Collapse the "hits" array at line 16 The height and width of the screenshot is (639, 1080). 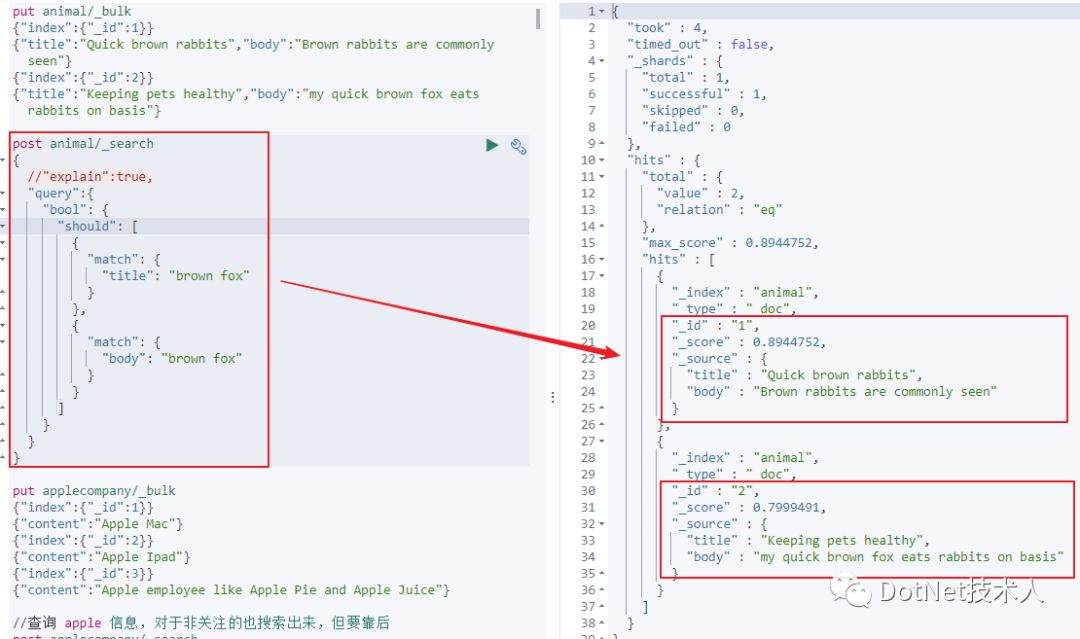602,260
